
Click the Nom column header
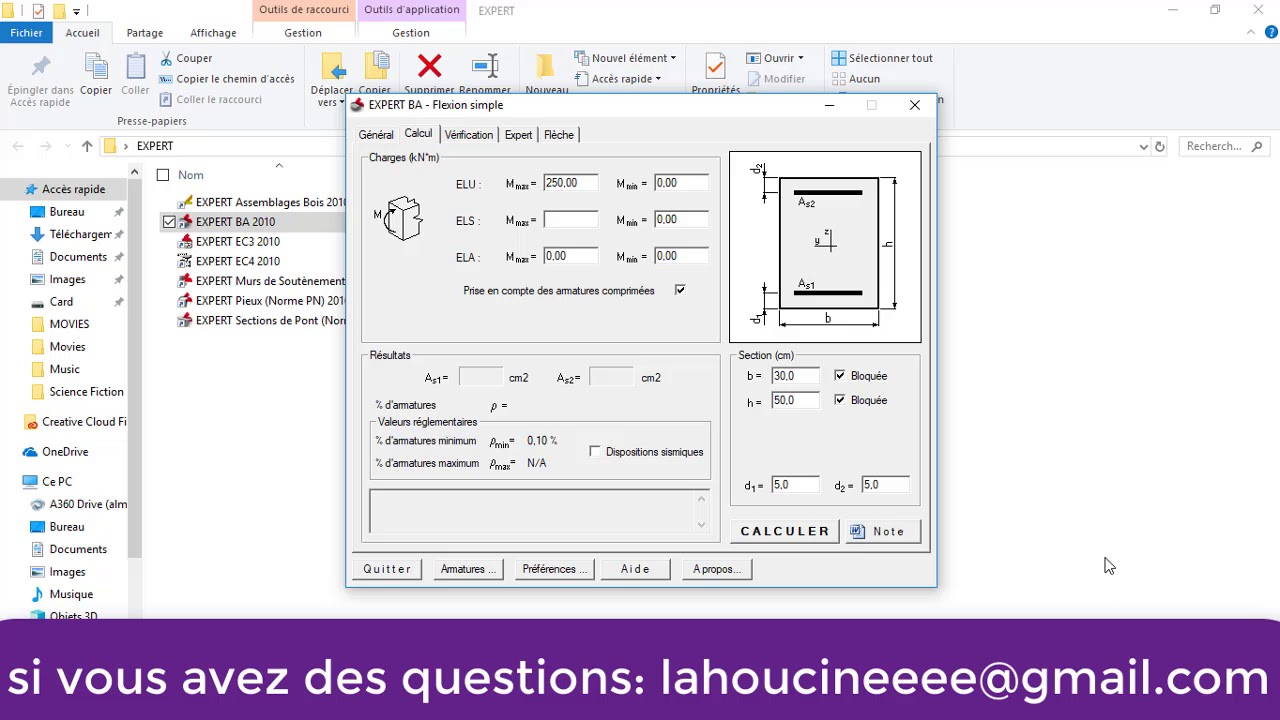[191, 175]
